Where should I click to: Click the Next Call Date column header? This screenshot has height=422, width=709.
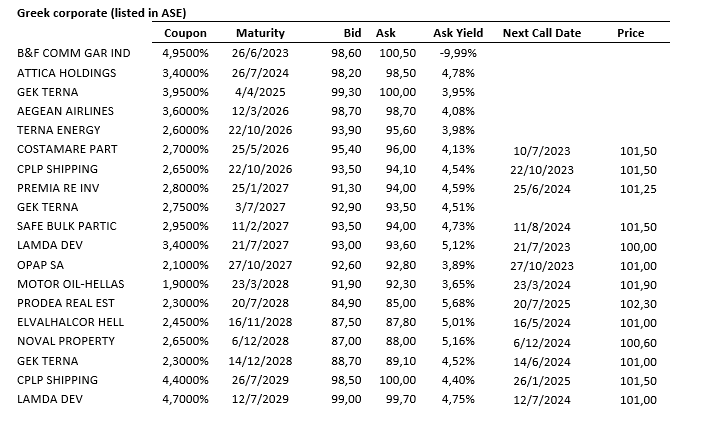coord(541,33)
